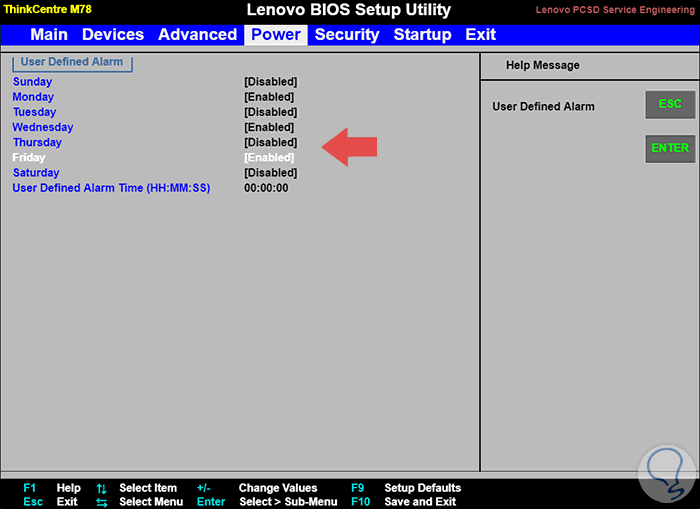Click the User Defined Alarm section header
The image size is (700, 509).
[72, 62]
